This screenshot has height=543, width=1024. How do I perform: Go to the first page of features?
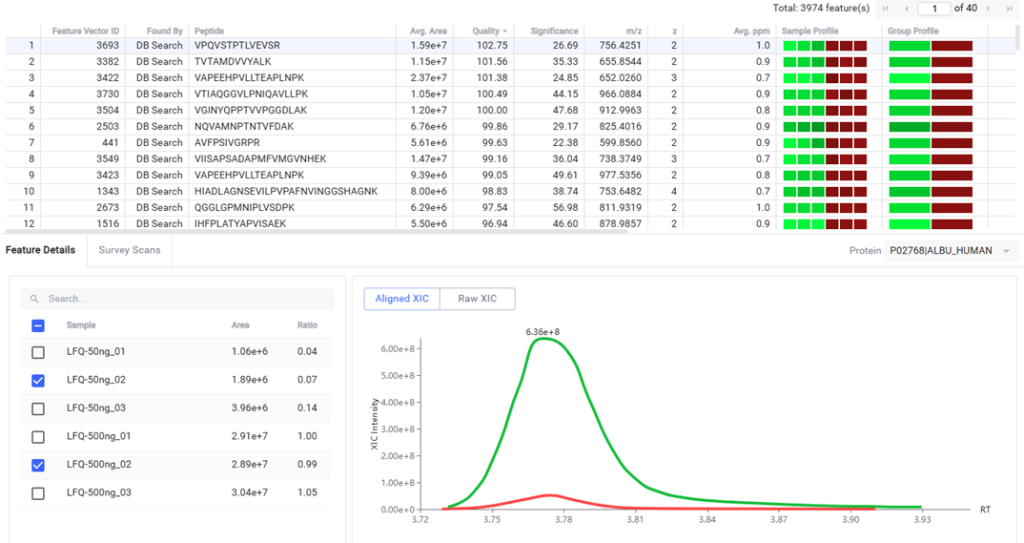tap(886, 8)
